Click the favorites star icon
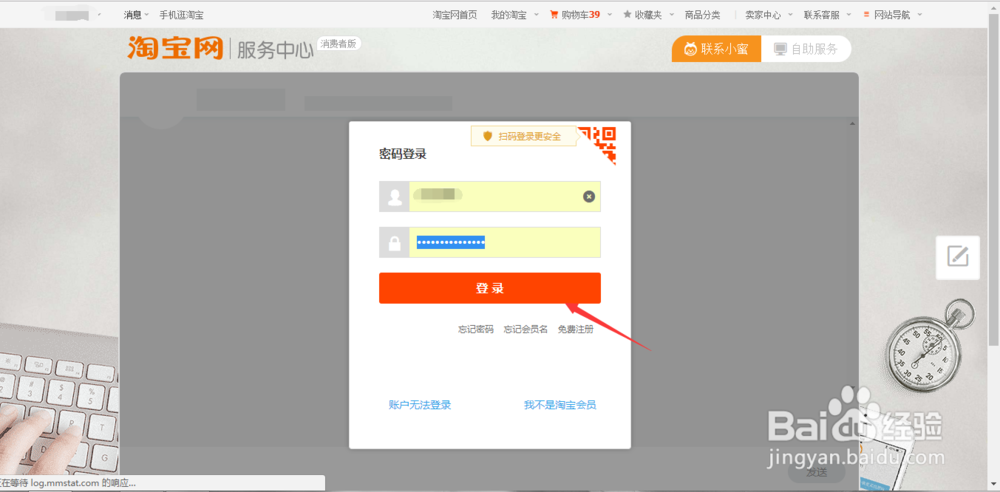The width and height of the screenshot is (1000, 492). (x=628, y=14)
